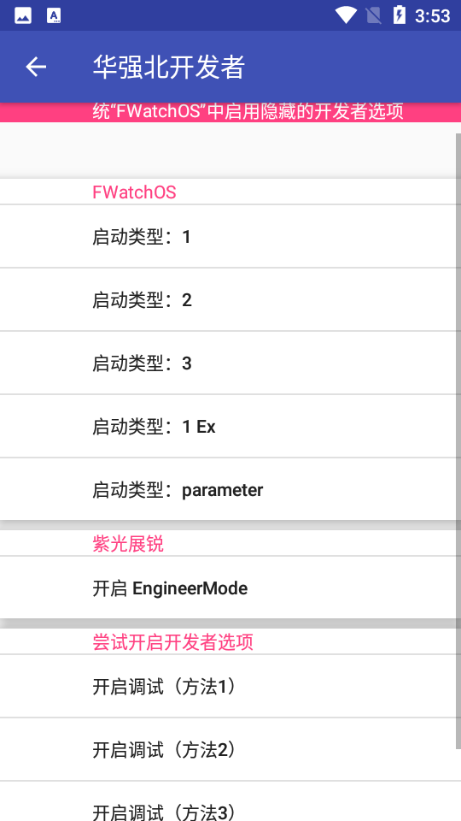This screenshot has width=461, height=821.
Task: Open 开启 EngineerMode option
Action: pos(229,588)
